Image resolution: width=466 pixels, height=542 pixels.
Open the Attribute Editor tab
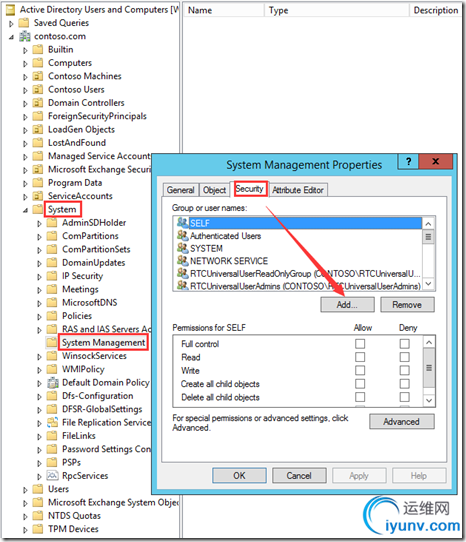pyautogui.click(x=298, y=190)
